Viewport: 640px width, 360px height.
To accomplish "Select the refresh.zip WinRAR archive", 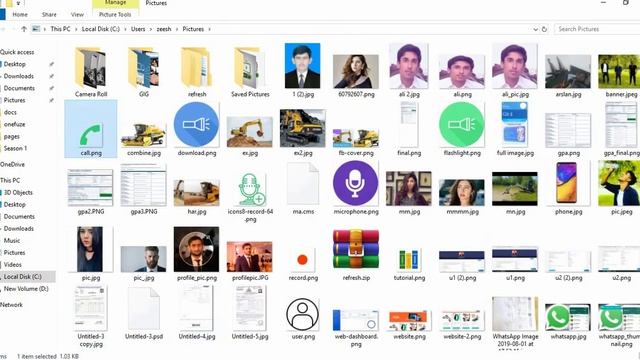I will coord(356,255).
